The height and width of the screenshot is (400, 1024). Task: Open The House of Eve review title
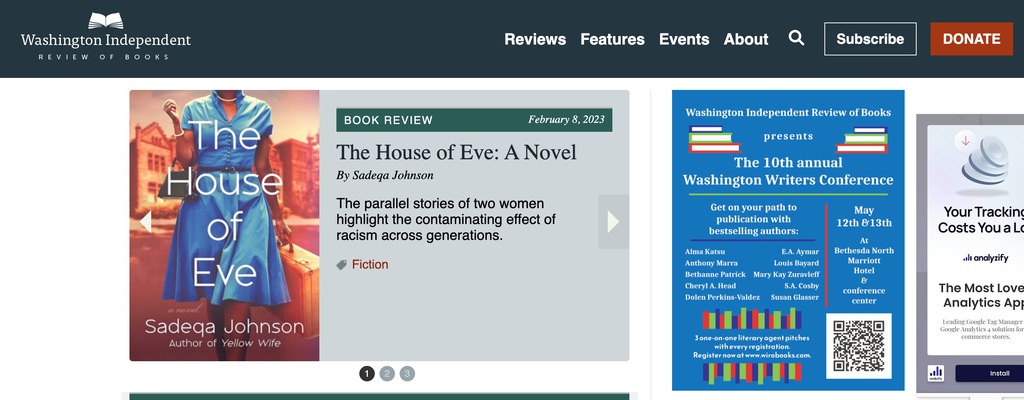click(456, 152)
